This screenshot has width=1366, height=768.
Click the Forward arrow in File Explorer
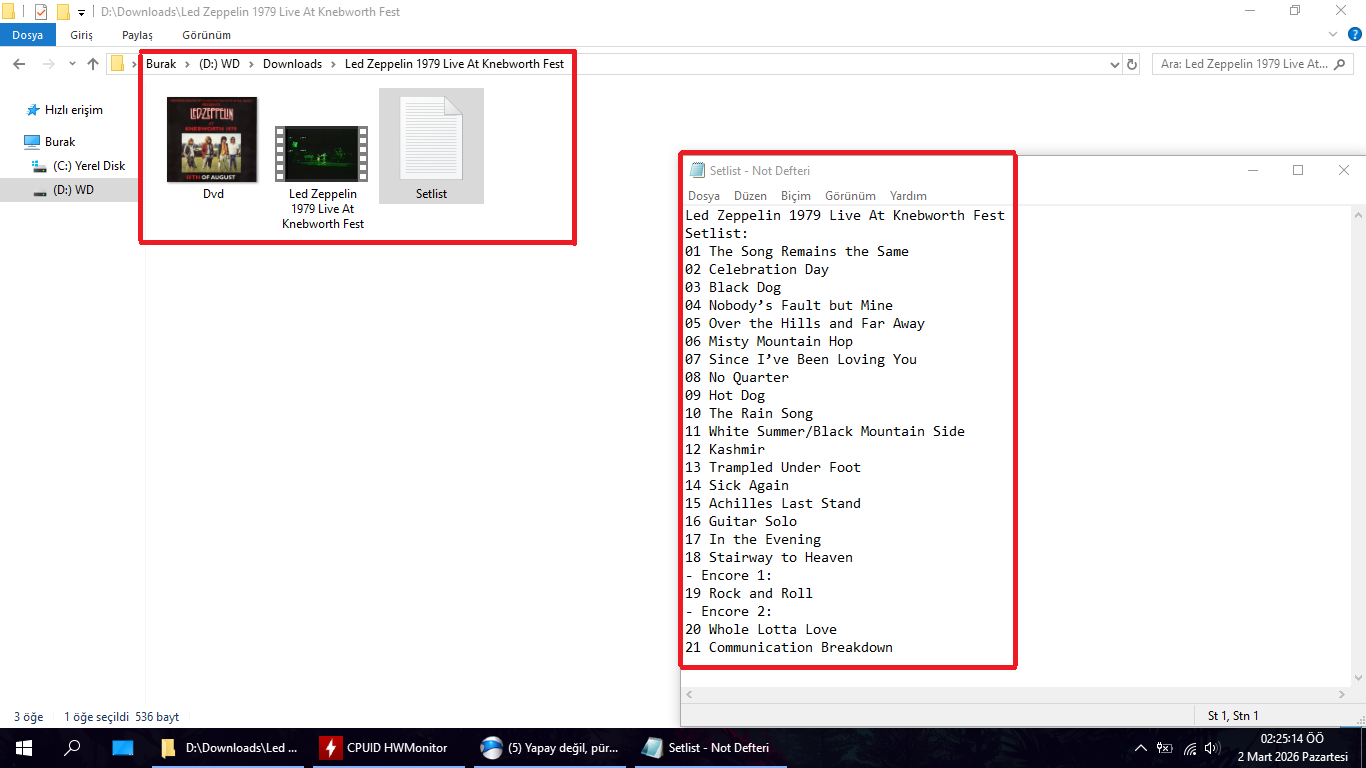(x=48, y=64)
